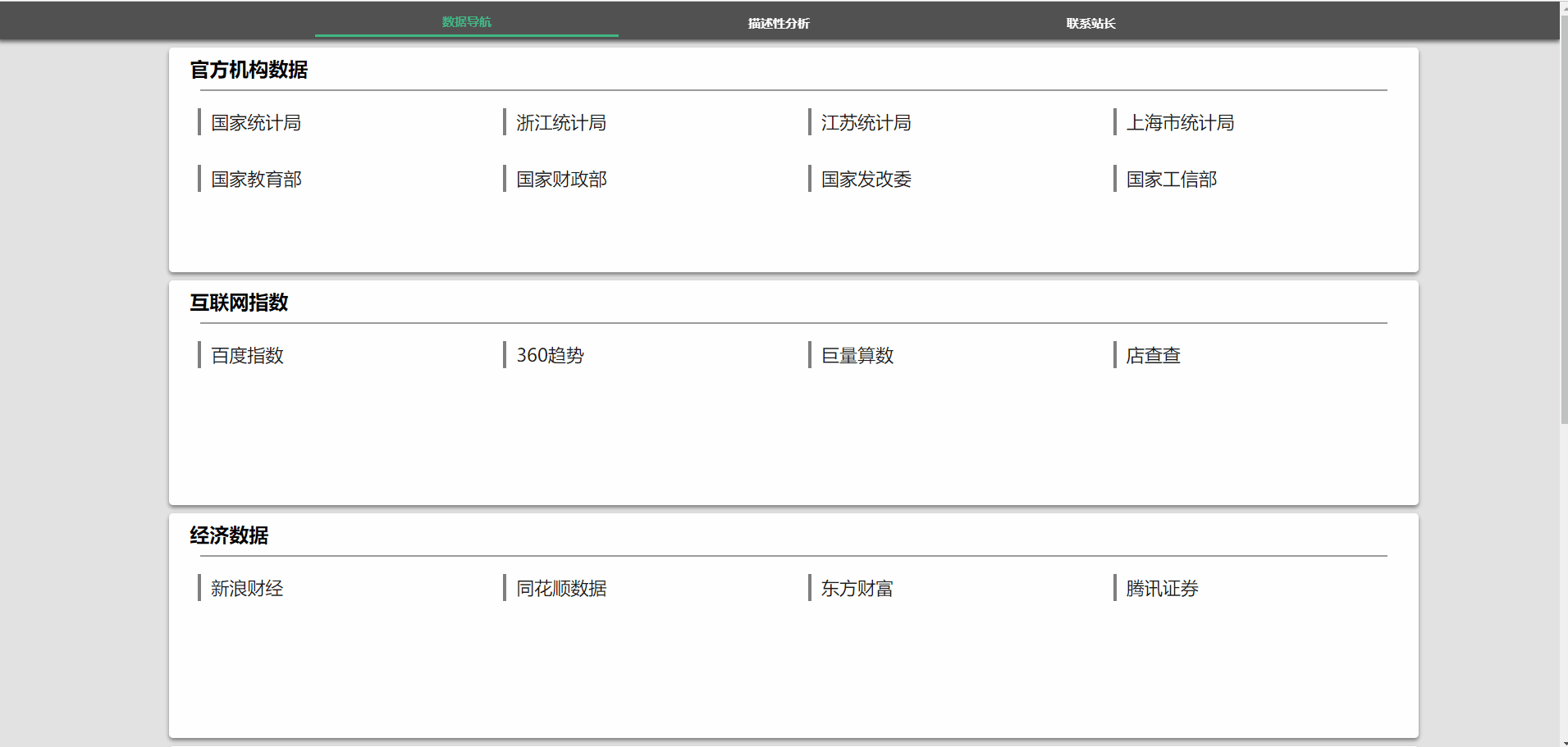Open the 国家统计局 link
The width and height of the screenshot is (1568, 747).
(x=256, y=123)
